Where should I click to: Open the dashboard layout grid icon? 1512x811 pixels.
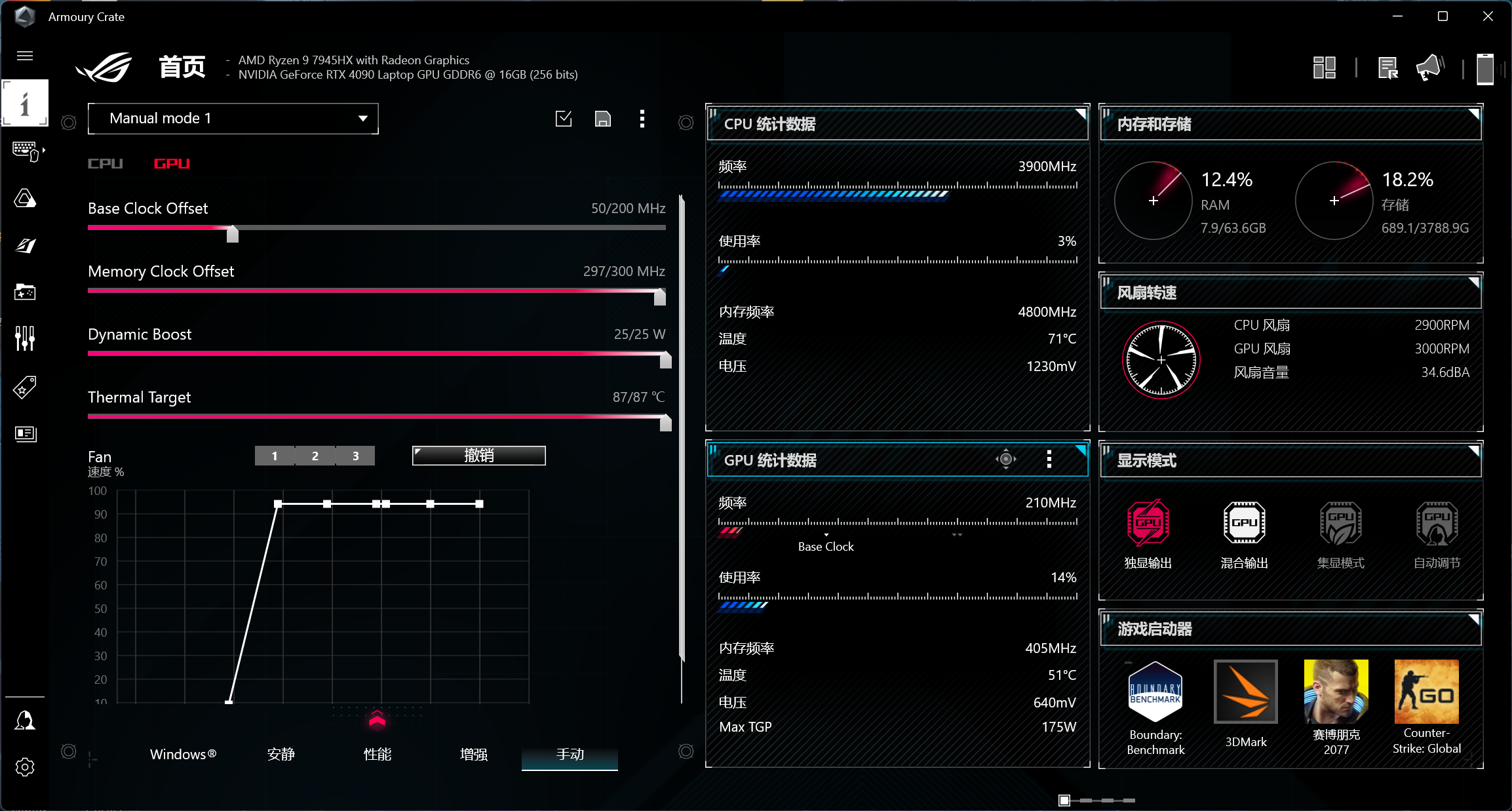tap(1325, 68)
